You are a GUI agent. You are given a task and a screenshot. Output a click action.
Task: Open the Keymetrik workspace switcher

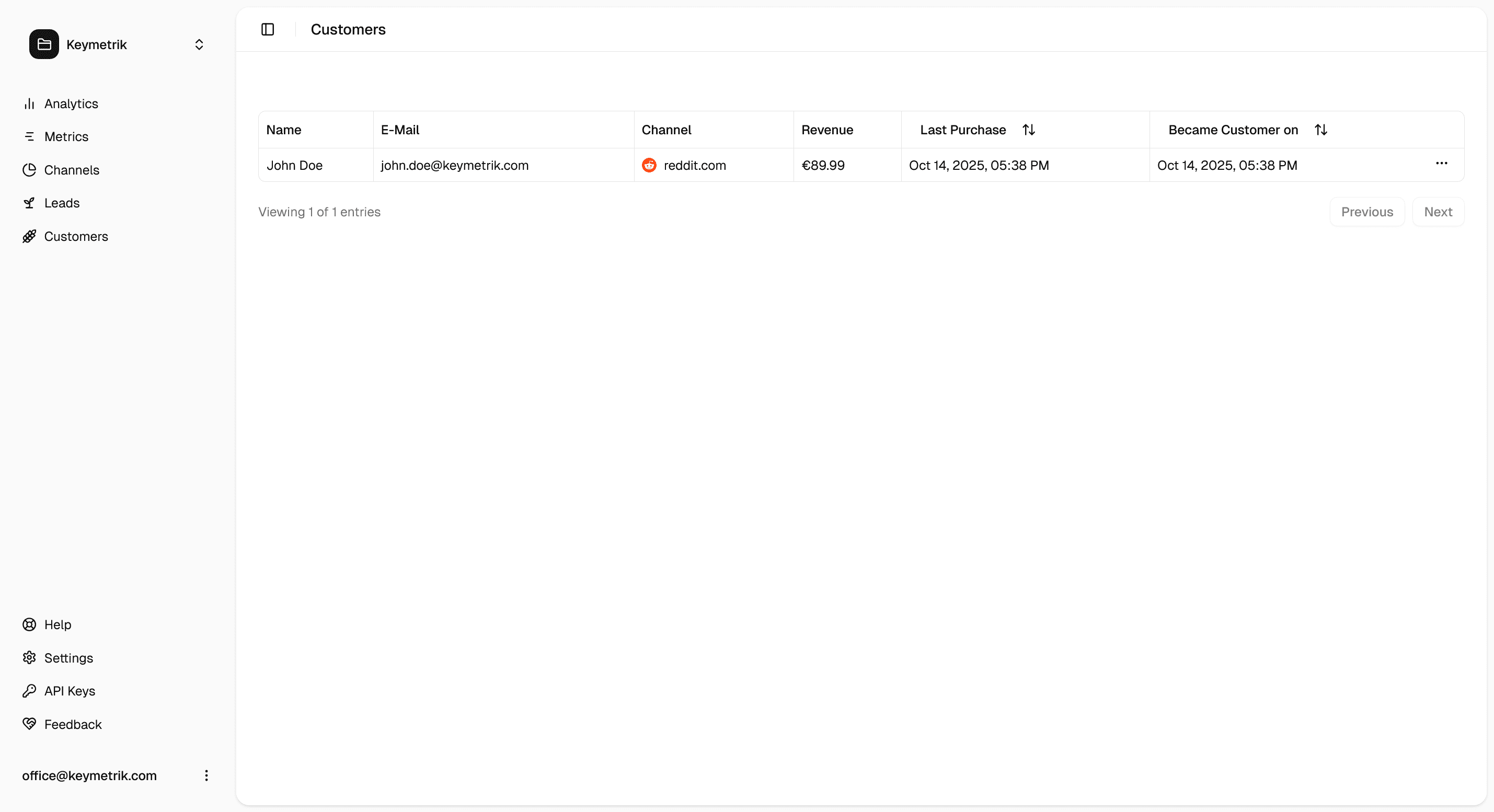198,44
